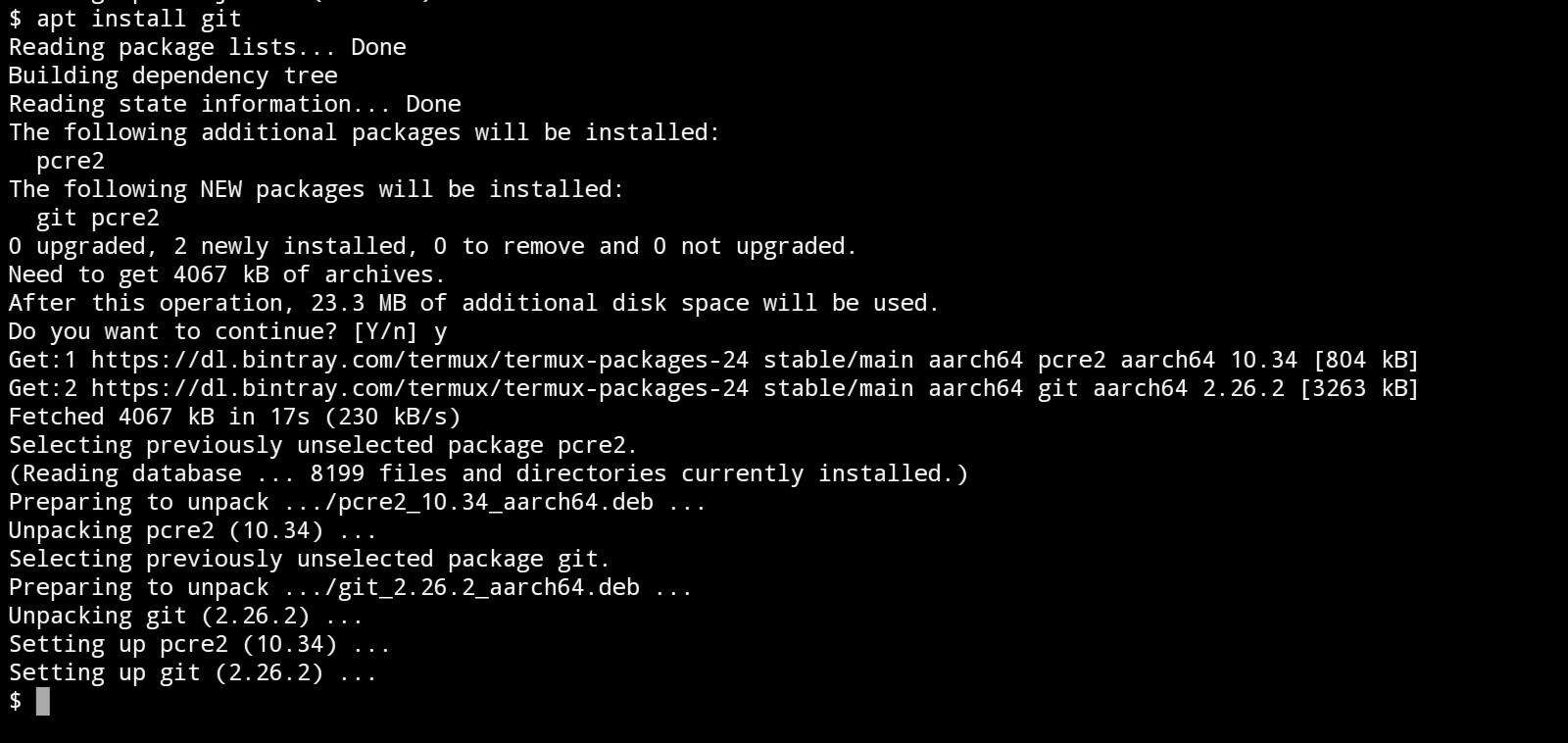Click the 'apt install git' command text
The image size is (1568, 743).
(138, 19)
